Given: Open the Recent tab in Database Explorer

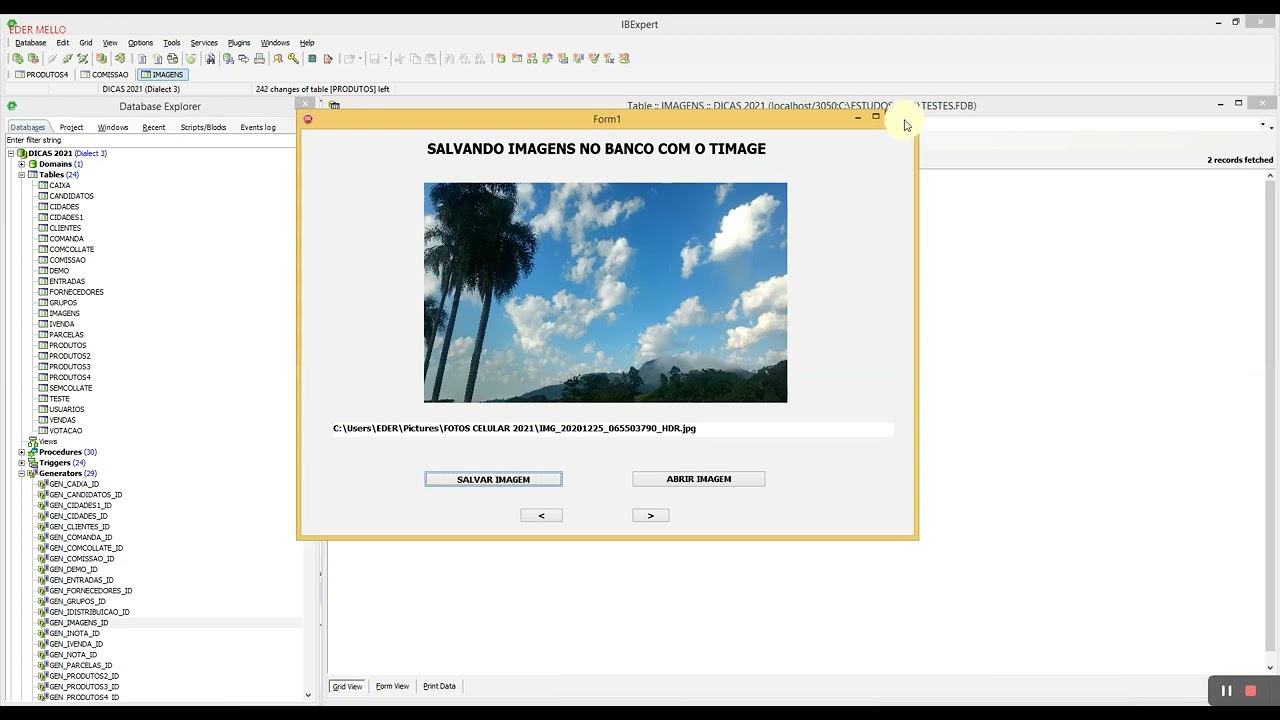Looking at the screenshot, I should click(x=154, y=127).
